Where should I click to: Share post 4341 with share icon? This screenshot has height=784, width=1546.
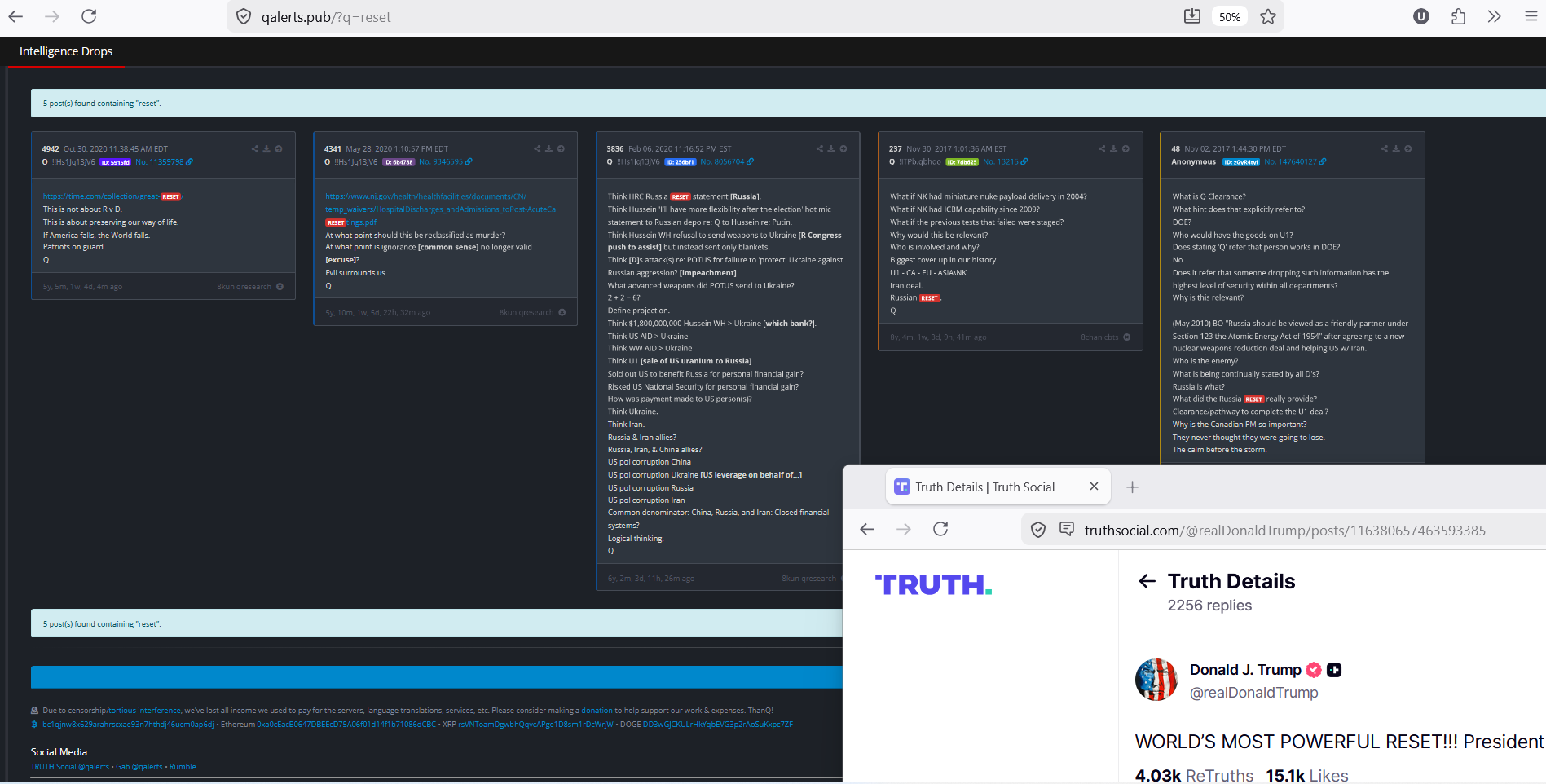(537, 149)
